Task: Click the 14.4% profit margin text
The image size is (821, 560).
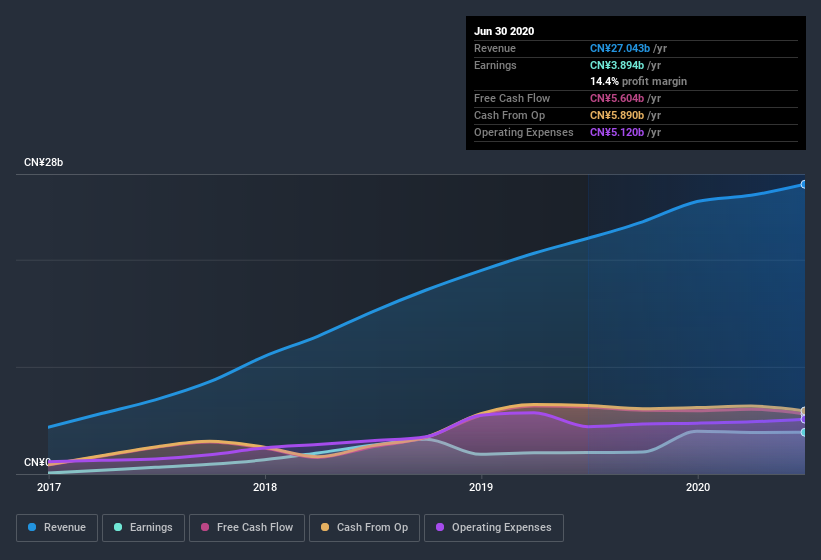Action: click(638, 81)
